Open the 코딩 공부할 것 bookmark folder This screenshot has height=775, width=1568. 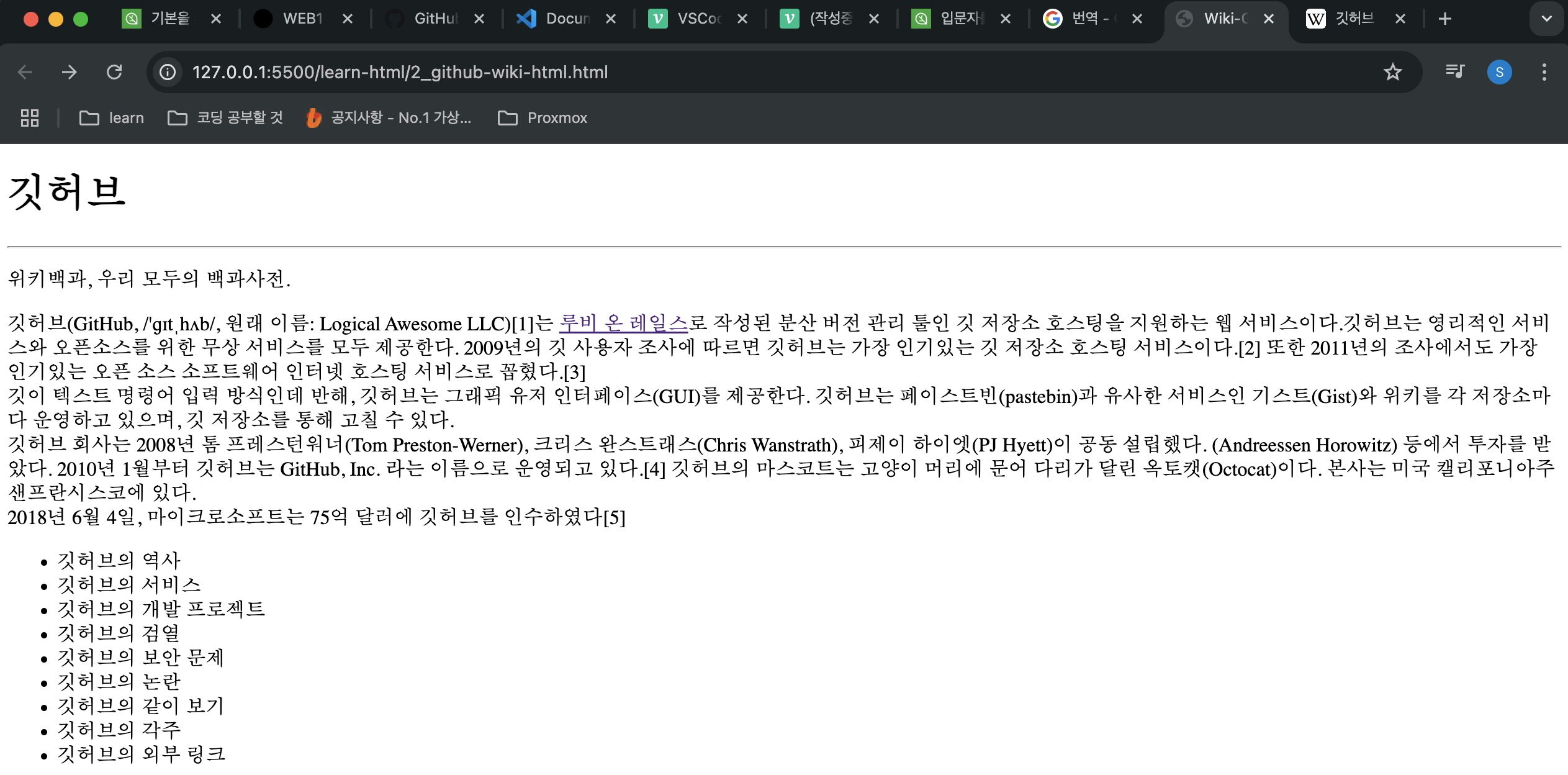225,118
